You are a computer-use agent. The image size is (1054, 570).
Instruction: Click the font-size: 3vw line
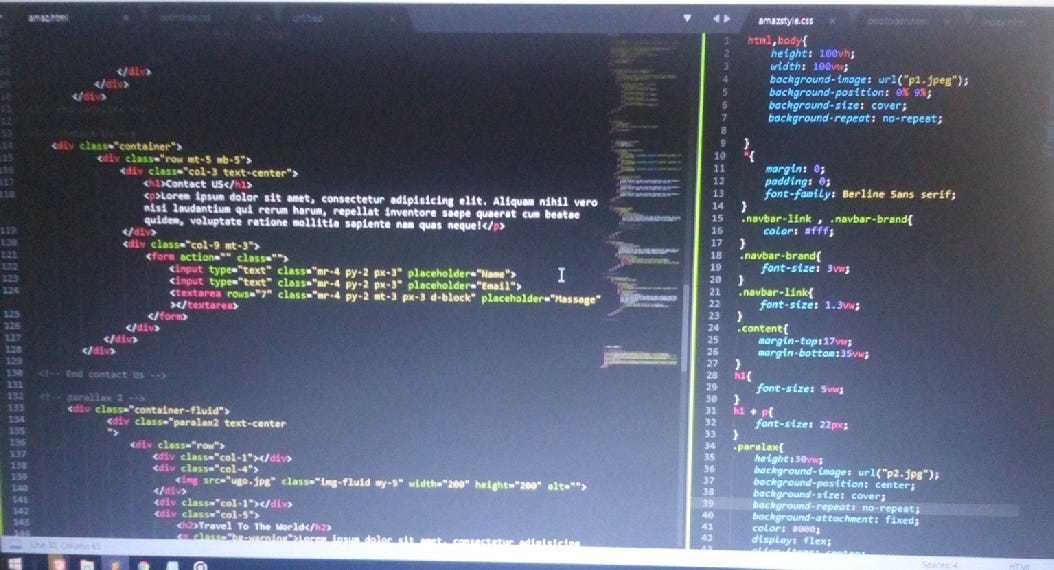click(805, 268)
